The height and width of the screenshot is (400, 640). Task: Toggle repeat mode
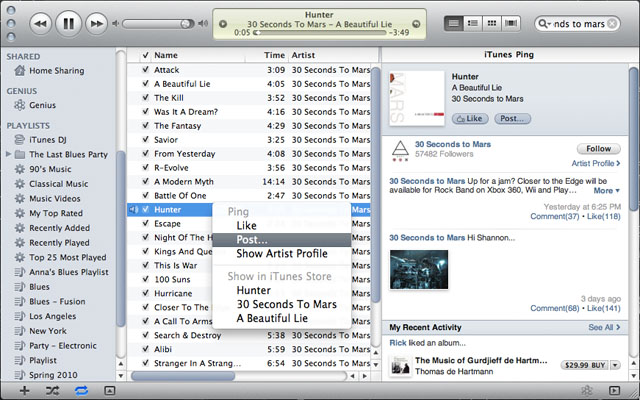81,391
